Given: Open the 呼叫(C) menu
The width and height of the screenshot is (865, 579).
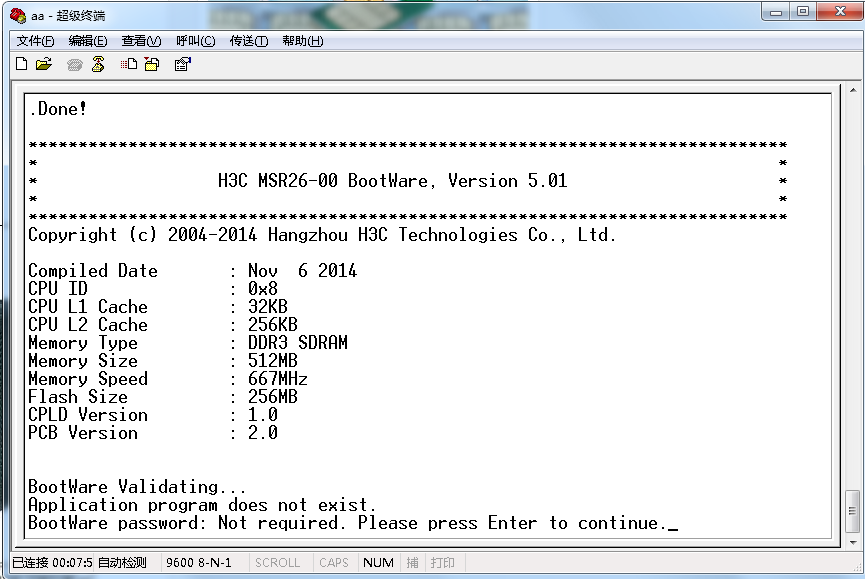Looking at the screenshot, I should pyautogui.click(x=195, y=41).
